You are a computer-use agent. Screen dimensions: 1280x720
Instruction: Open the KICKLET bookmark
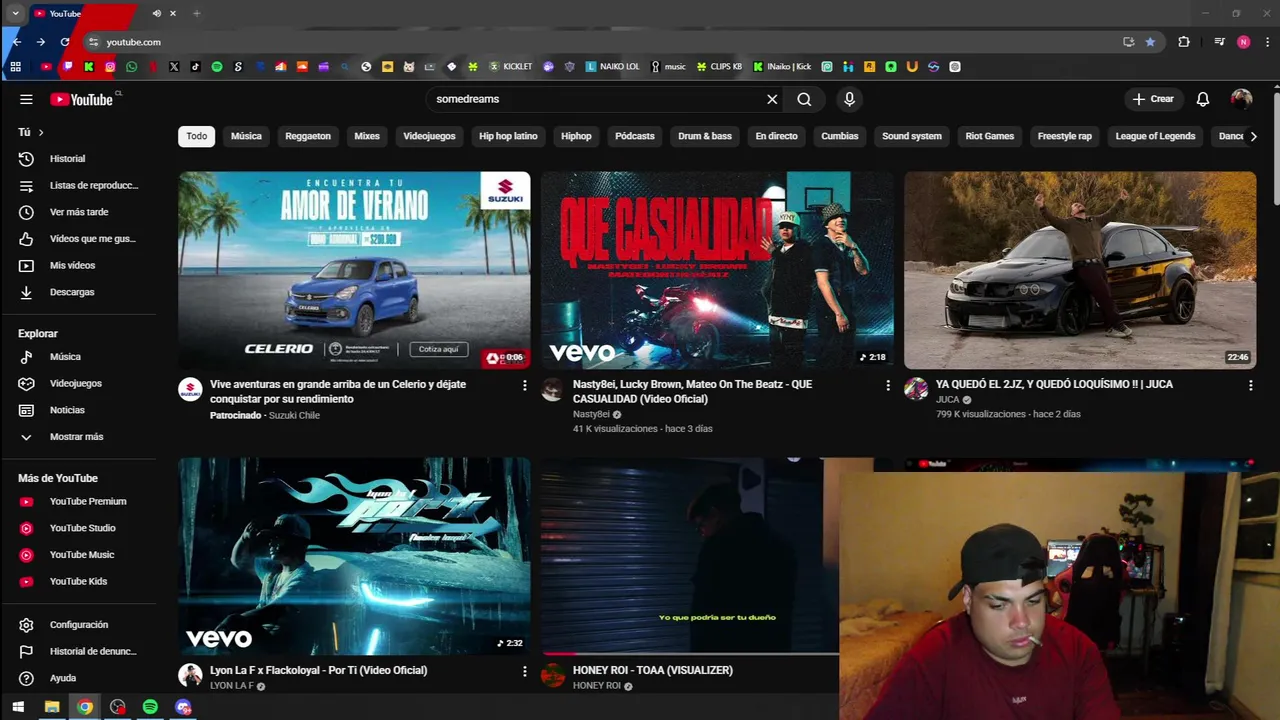pos(511,67)
